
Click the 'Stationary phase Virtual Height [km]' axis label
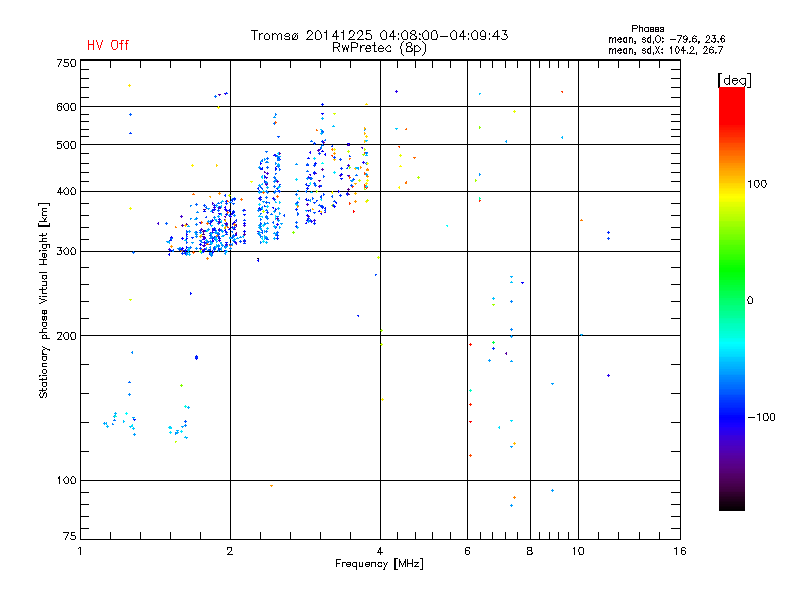click(x=44, y=300)
